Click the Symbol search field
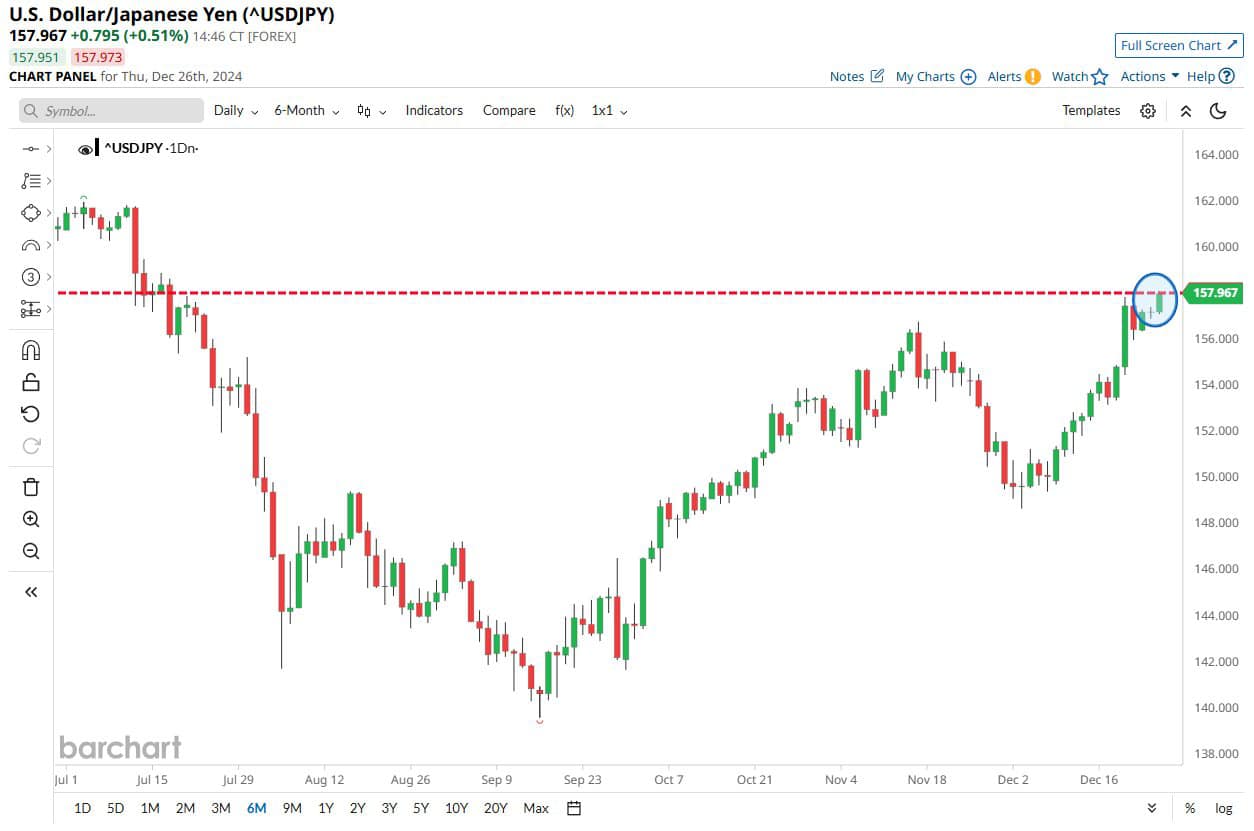The image size is (1254, 831). 111,111
